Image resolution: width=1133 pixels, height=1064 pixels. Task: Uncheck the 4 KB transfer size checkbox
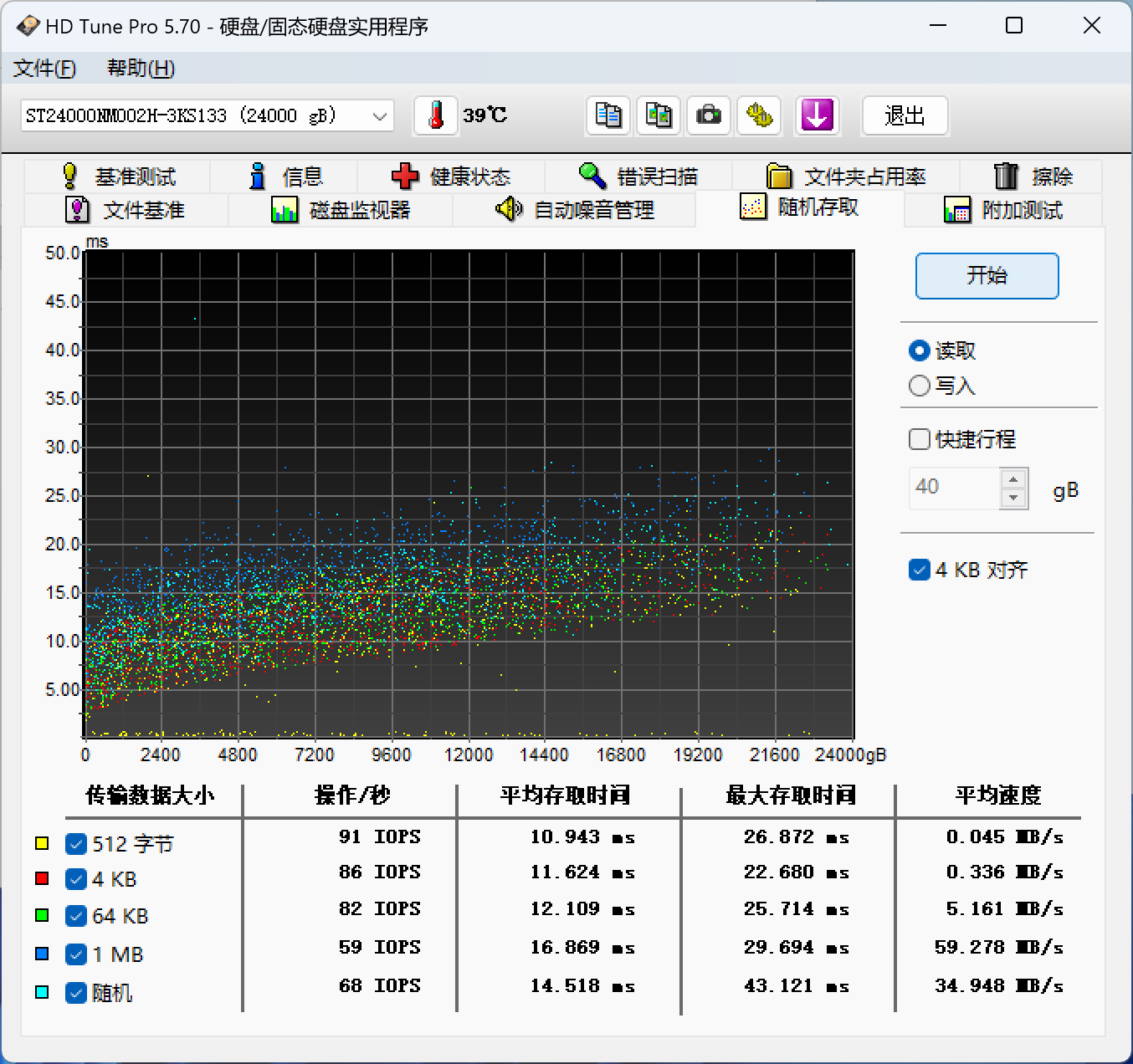[76, 879]
